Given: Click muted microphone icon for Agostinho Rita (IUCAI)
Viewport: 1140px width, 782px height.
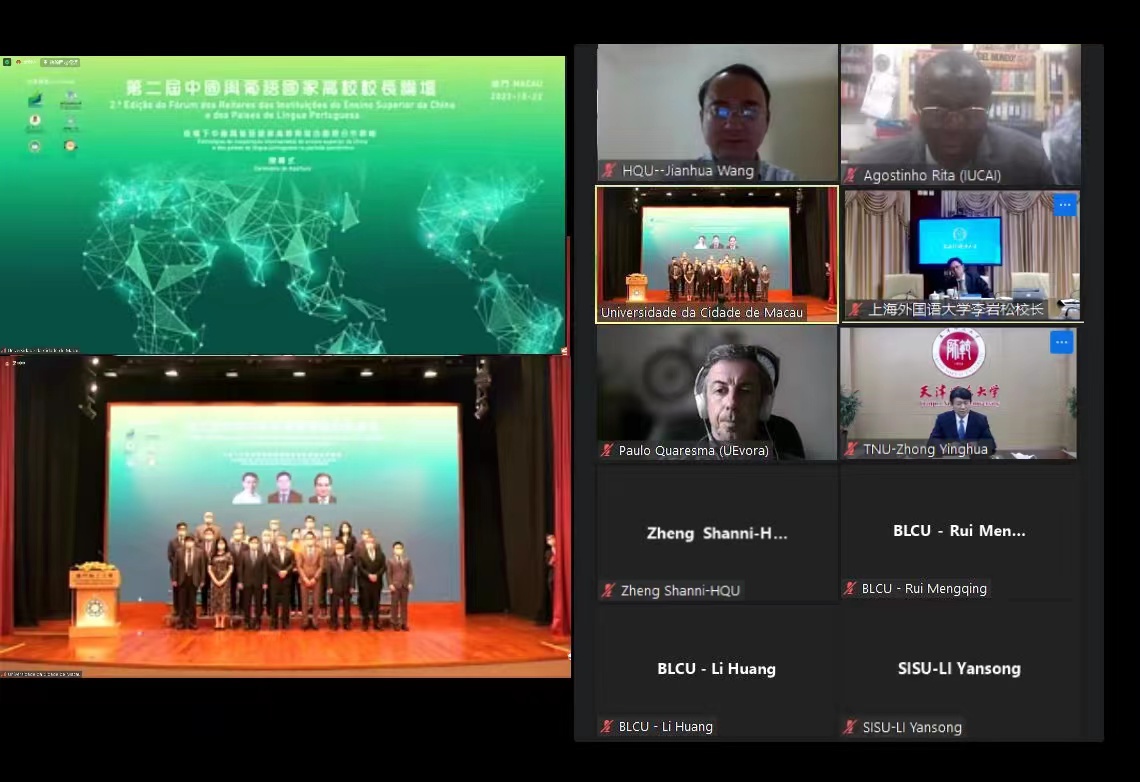Looking at the screenshot, I should (851, 176).
